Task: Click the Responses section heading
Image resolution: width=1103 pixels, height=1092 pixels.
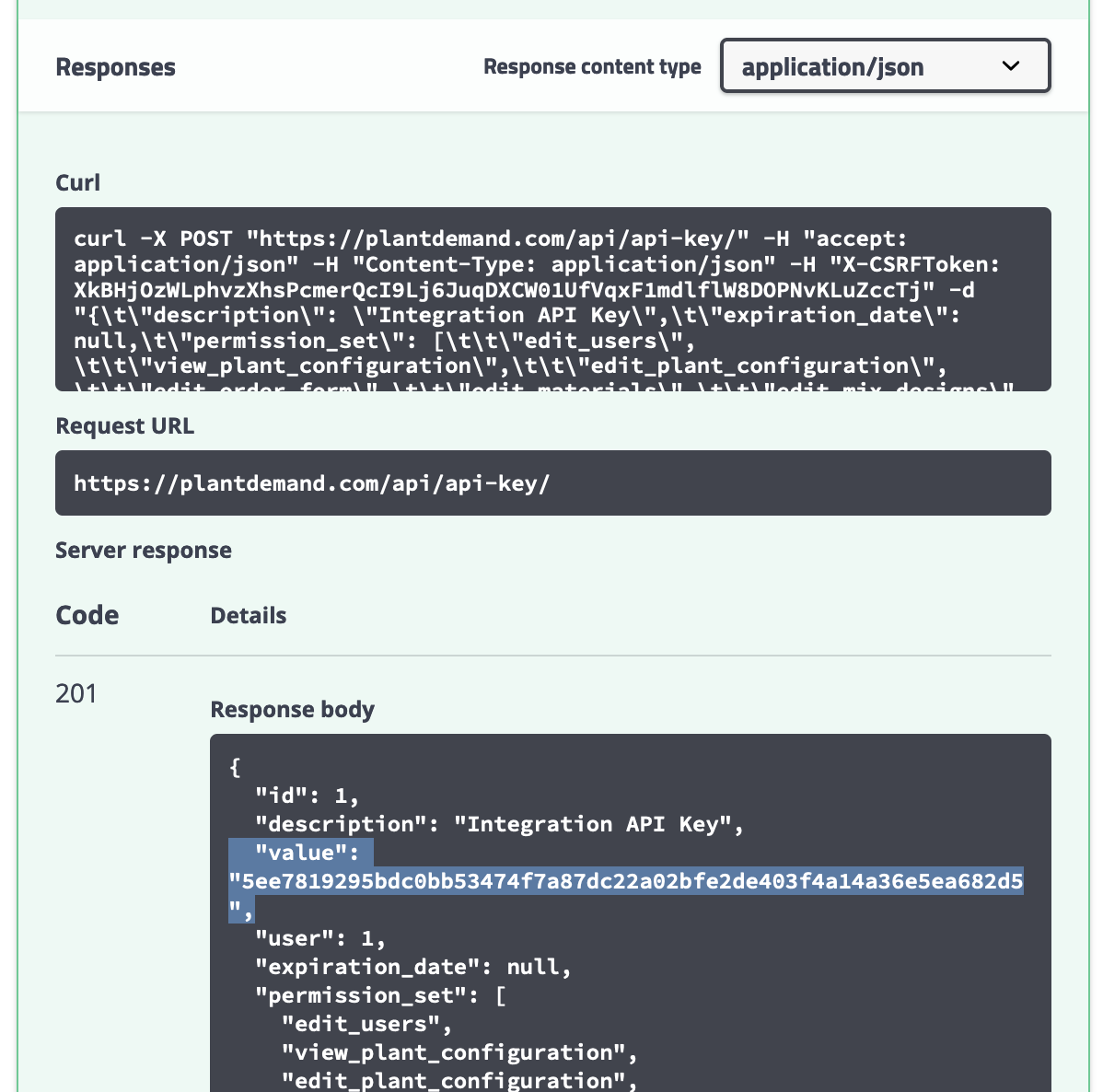Action: [115, 66]
